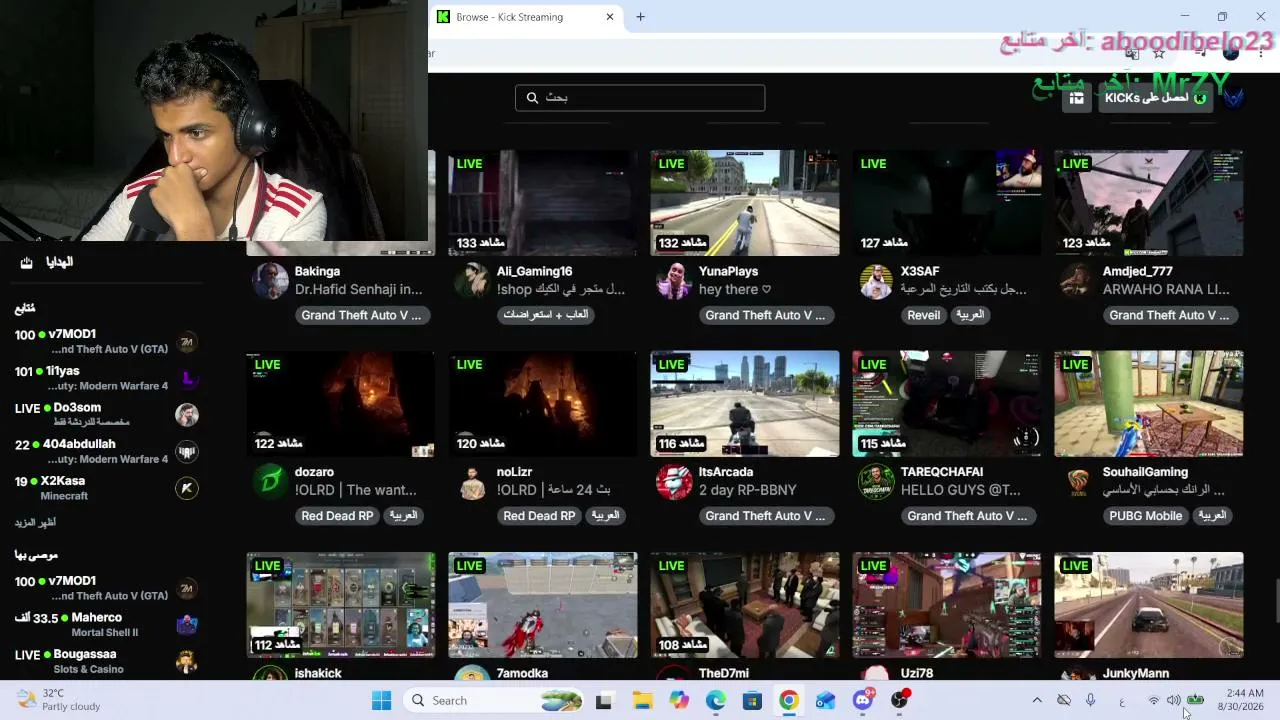The image size is (1280, 720).
Task: Launch File Explorer from the taskbar
Action: (x=641, y=701)
